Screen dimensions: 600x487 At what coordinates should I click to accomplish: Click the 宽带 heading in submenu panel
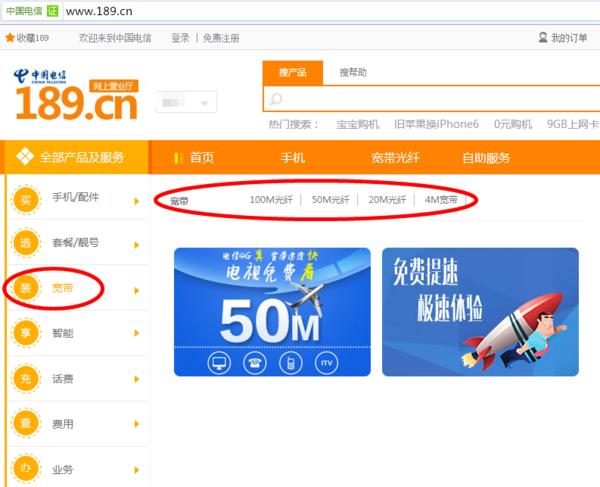point(179,201)
